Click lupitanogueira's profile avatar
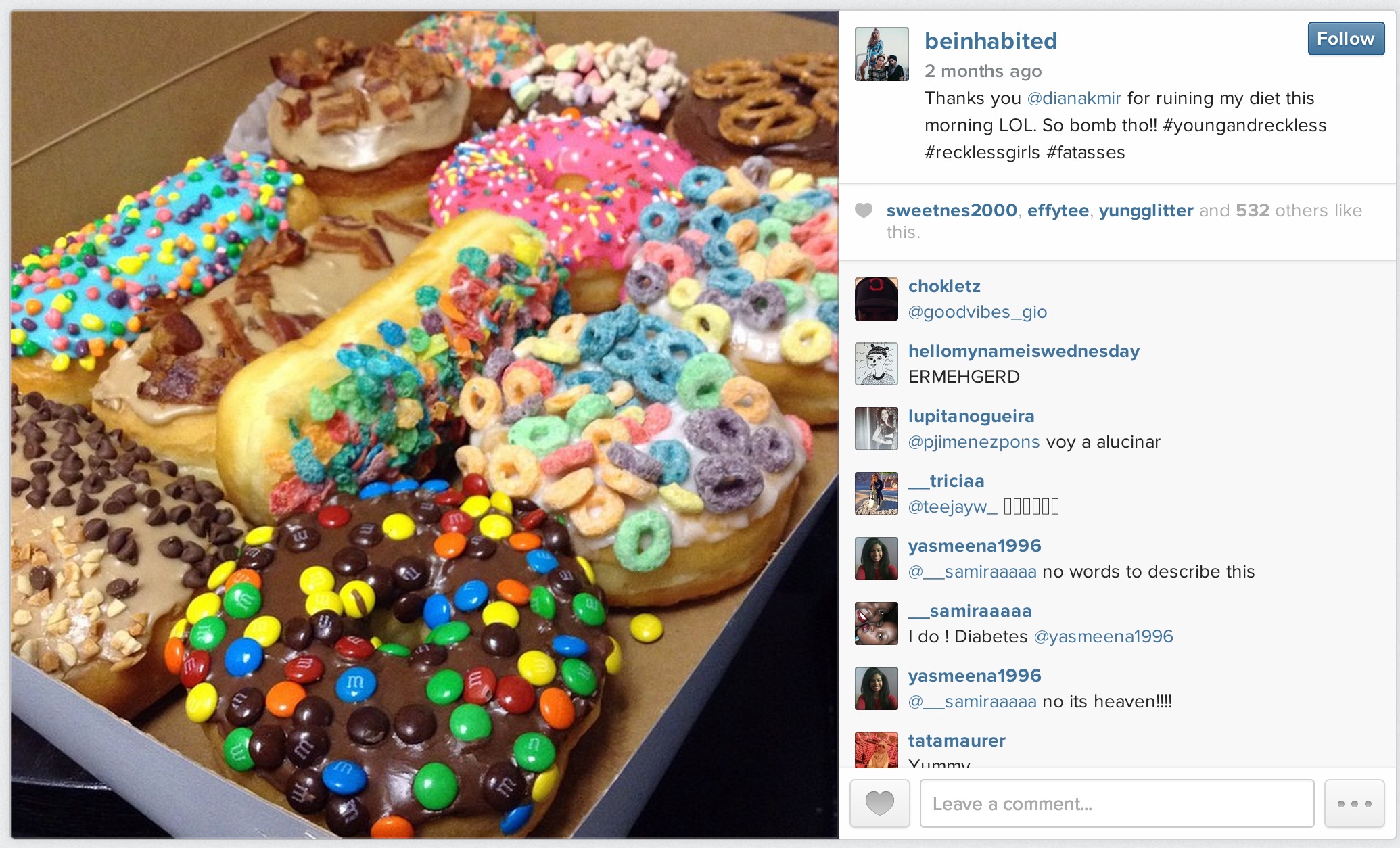This screenshot has height=848, width=1400. pyautogui.click(x=876, y=429)
